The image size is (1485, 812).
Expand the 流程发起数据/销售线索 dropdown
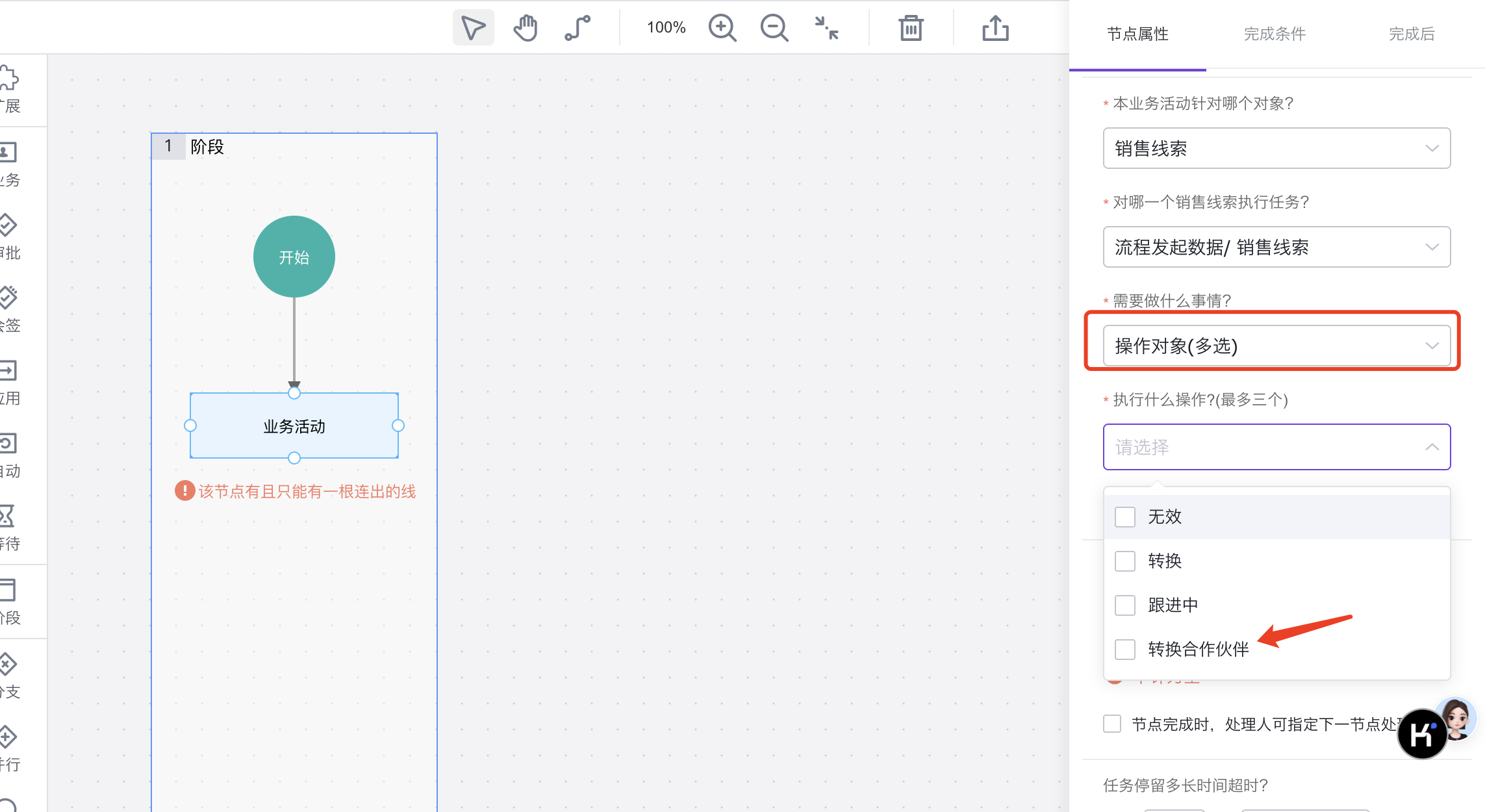[1276, 247]
